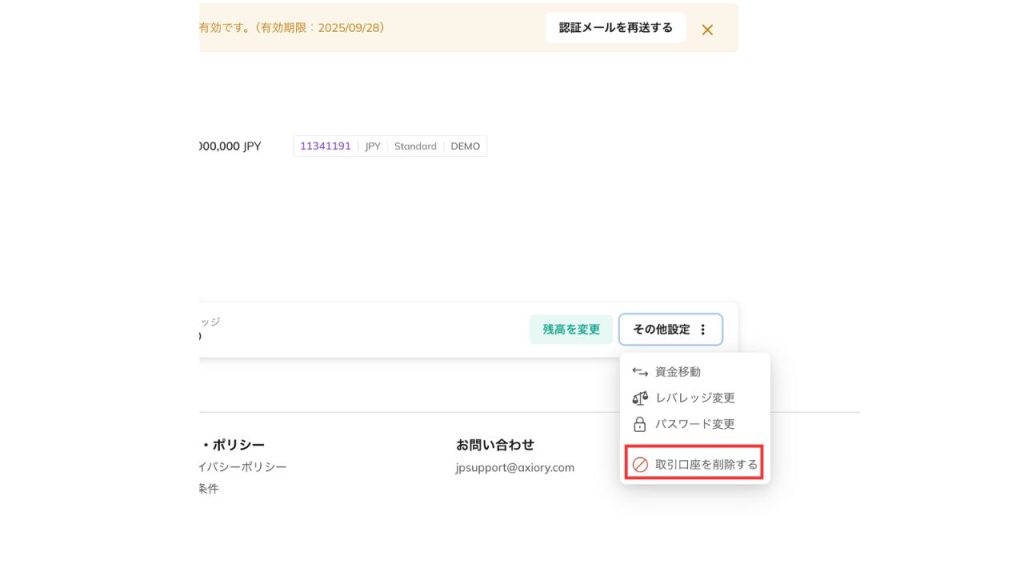
Task: Click the padlock icon for password change
Action: [x=640, y=424]
